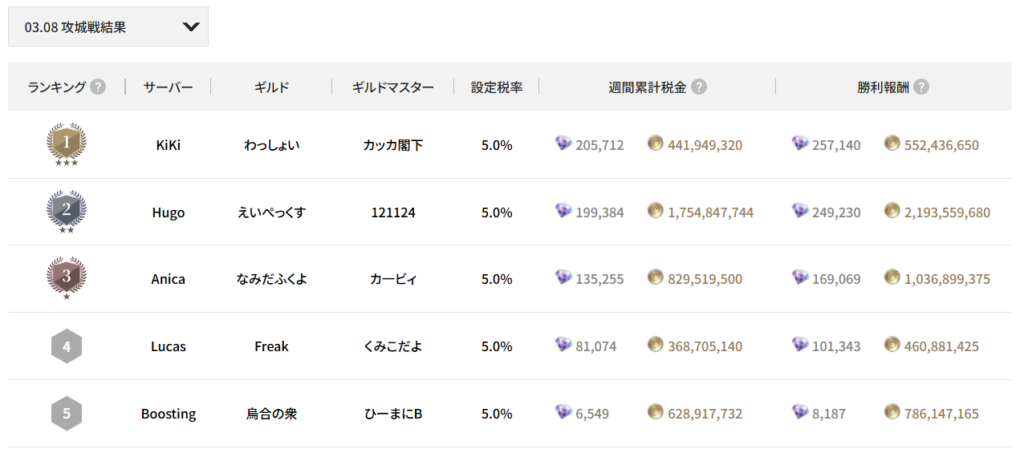
Task: Click the help icon beside 週間累計税金
Action: (x=699, y=87)
